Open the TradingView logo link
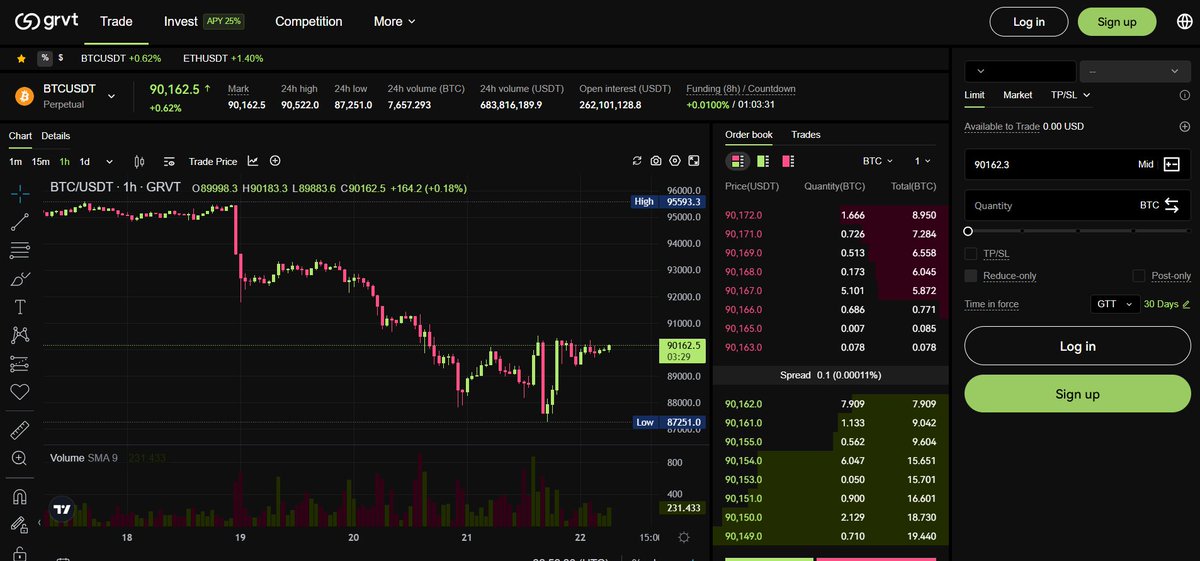This screenshot has width=1200, height=561. 62,508
